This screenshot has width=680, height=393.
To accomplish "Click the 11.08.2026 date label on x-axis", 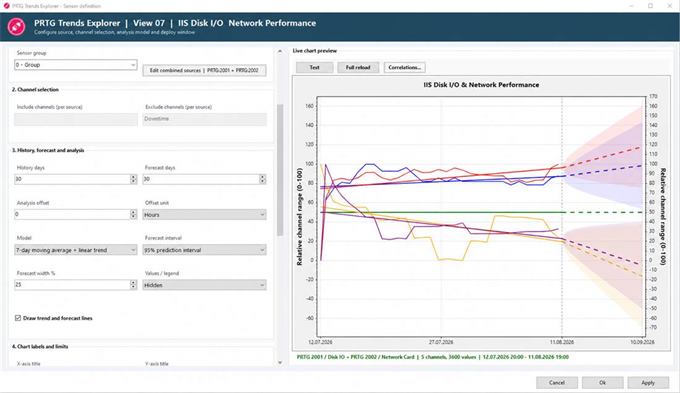I will [x=562, y=342].
